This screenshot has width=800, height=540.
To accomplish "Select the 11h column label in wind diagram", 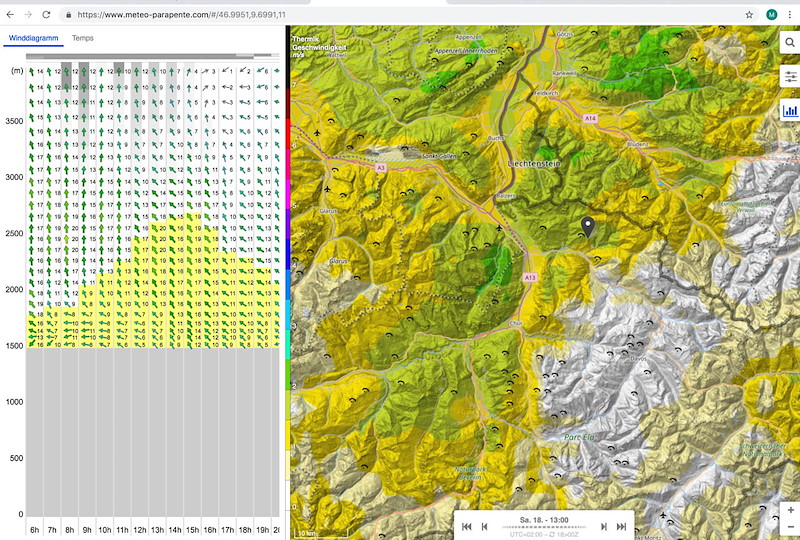I will [122, 530].
